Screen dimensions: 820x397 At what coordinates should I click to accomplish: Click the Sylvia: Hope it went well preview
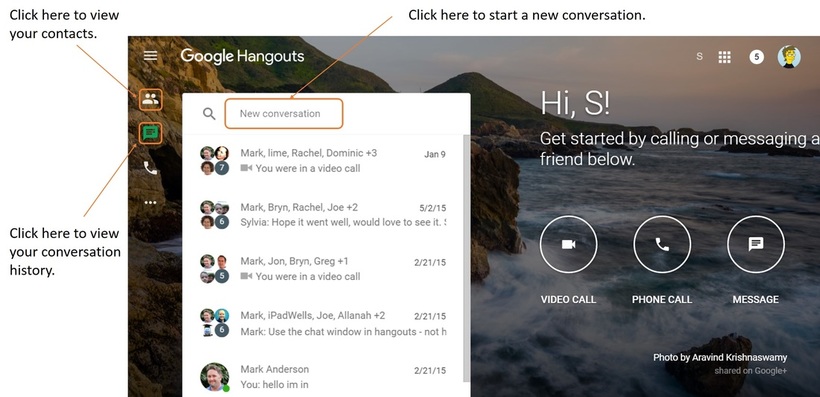point(343,222)
